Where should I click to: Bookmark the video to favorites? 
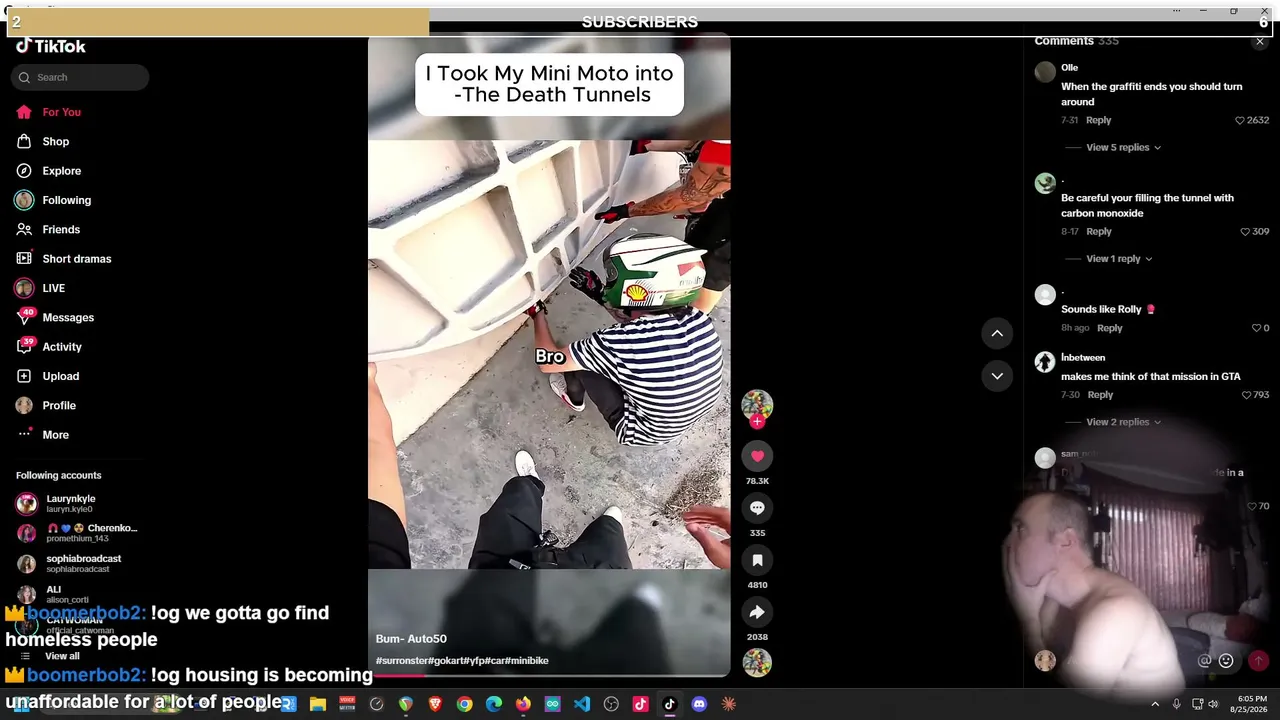tap(757, 560)
